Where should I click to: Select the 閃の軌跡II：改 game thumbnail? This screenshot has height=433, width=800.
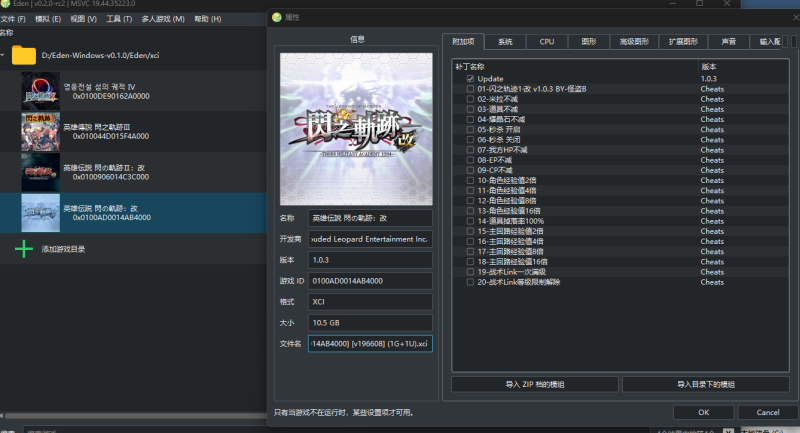[x=40, y=172]
